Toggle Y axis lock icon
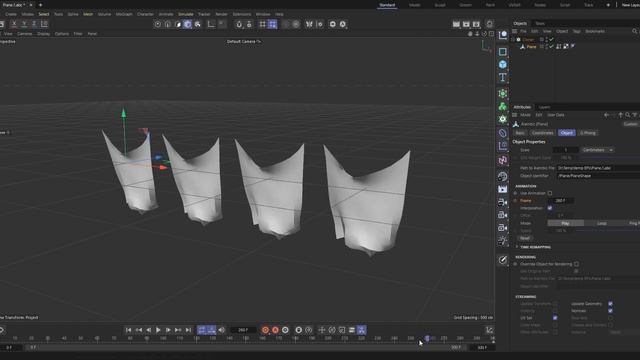The image size is (640, 360). tap(24, 24)
